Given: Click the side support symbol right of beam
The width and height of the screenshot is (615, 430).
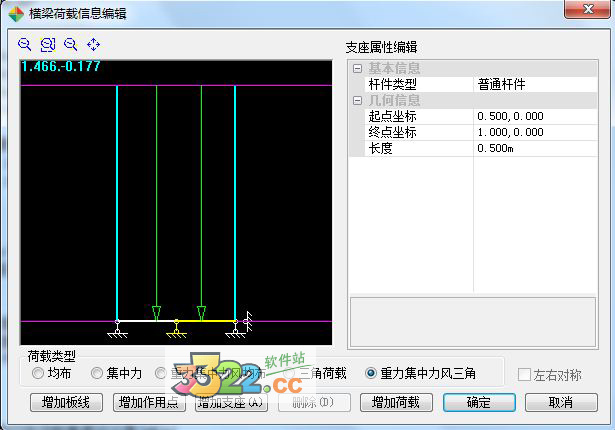Looking at the screenshot, I should [247, 321].
